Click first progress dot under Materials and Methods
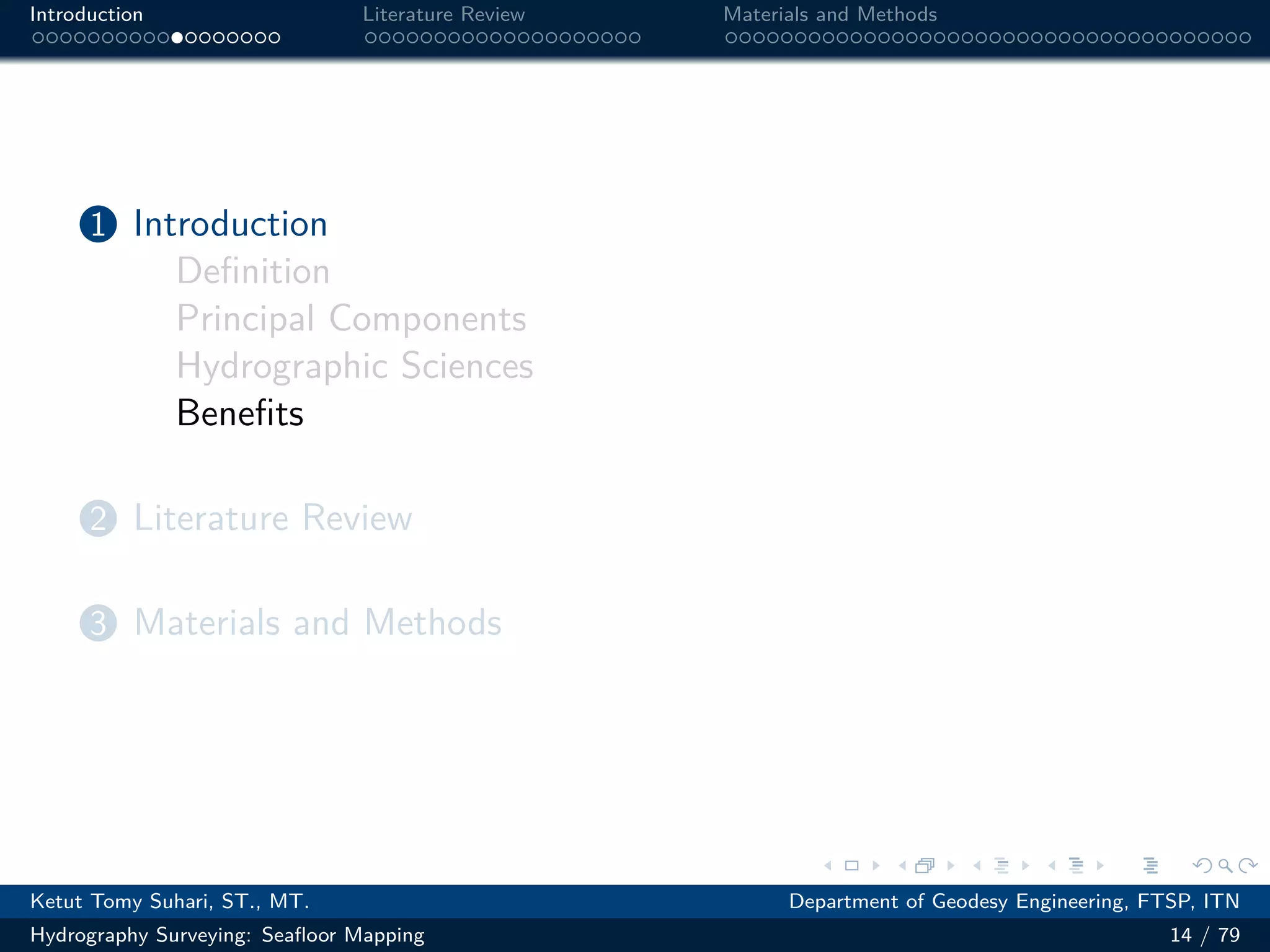1270x952 pixels. click(x=731, y=38)
